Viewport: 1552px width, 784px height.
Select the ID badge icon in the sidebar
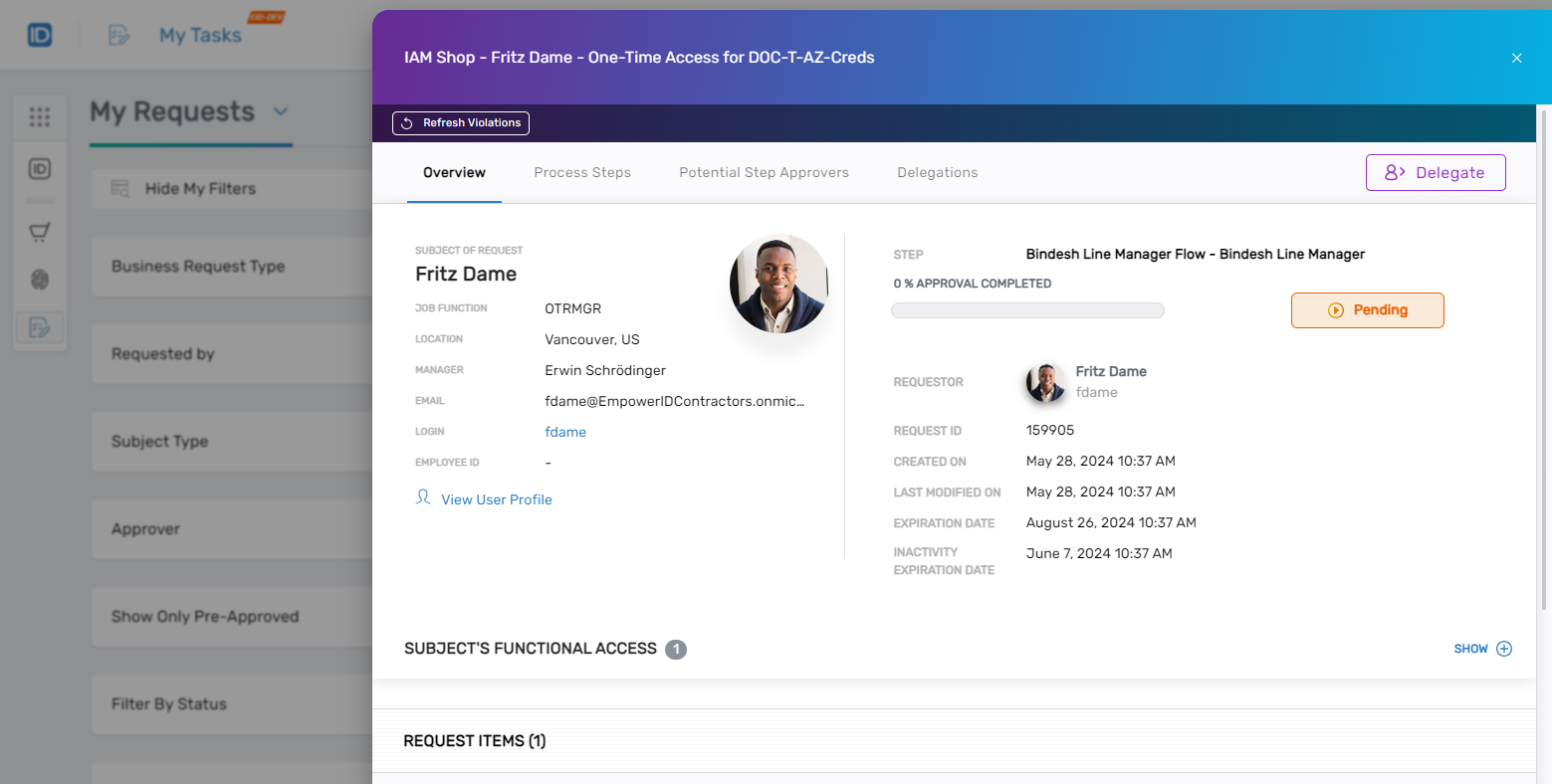pos(40,169)
